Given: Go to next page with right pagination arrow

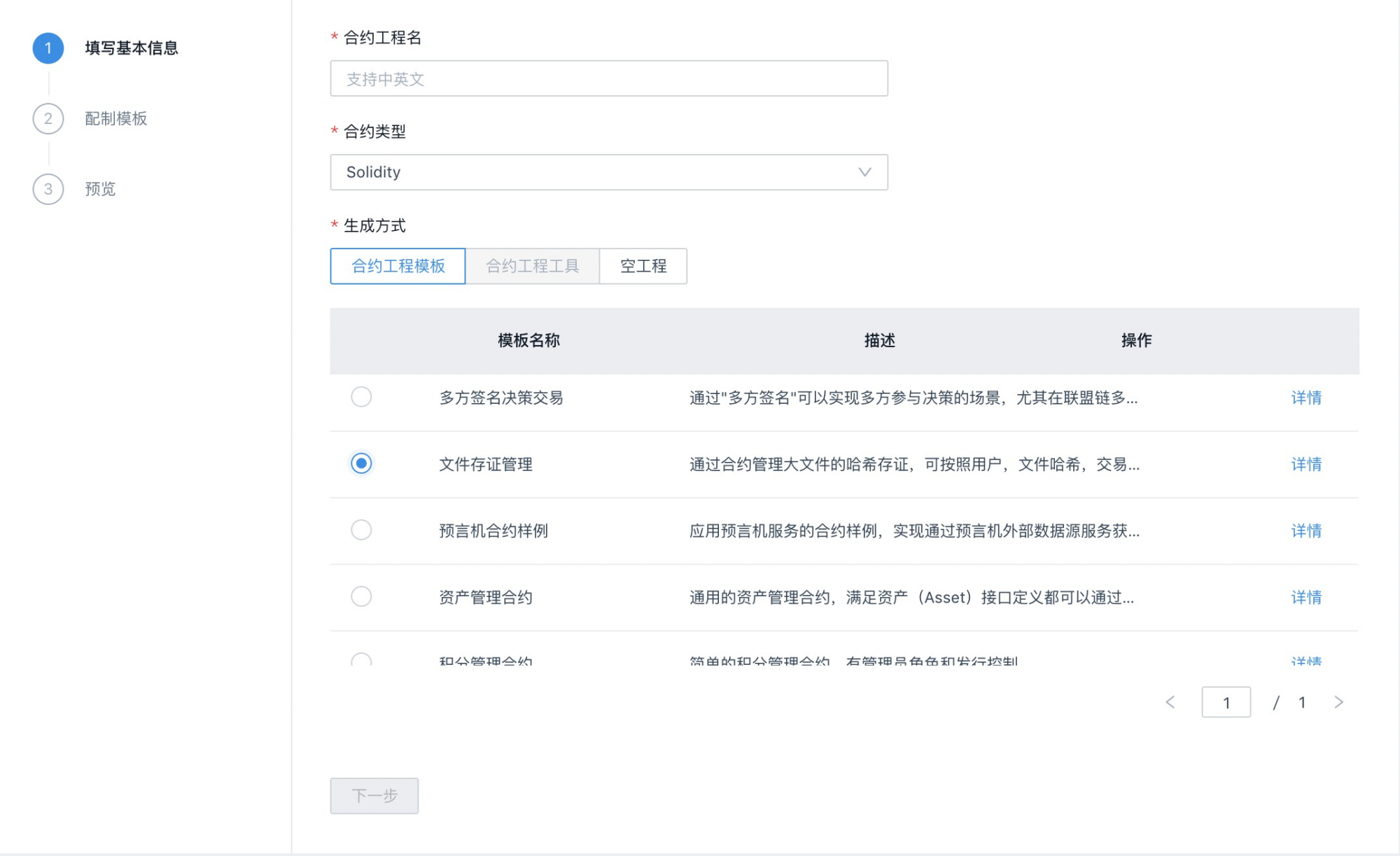Looking at the screenshot, I should point(1339,702).
